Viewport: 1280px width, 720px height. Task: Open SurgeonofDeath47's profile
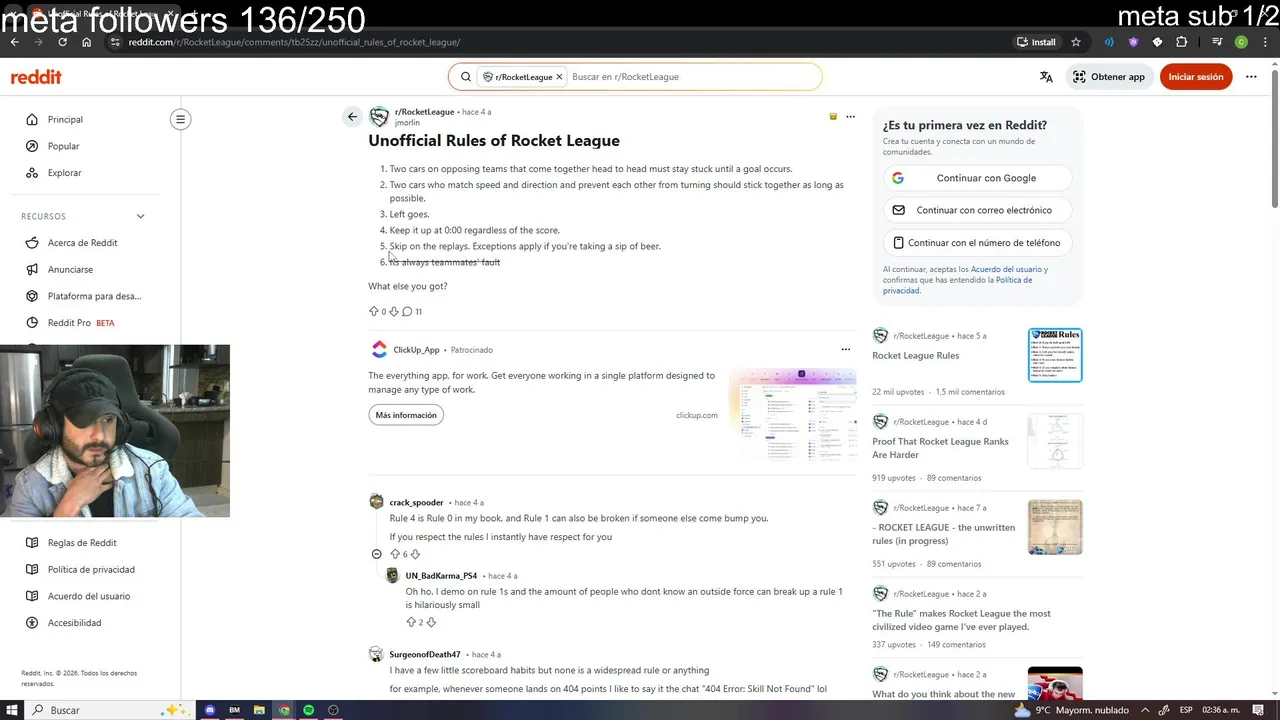coord(425,655)
